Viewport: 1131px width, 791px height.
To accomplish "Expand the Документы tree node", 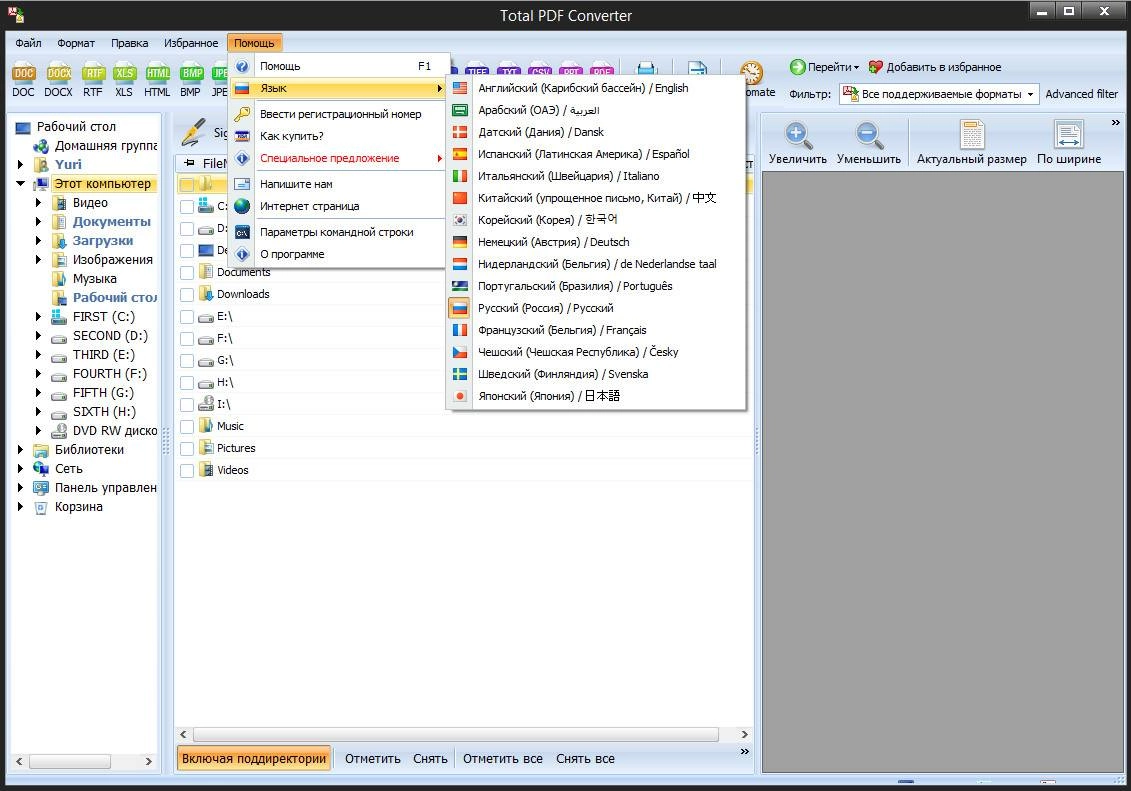I will 38,221.
